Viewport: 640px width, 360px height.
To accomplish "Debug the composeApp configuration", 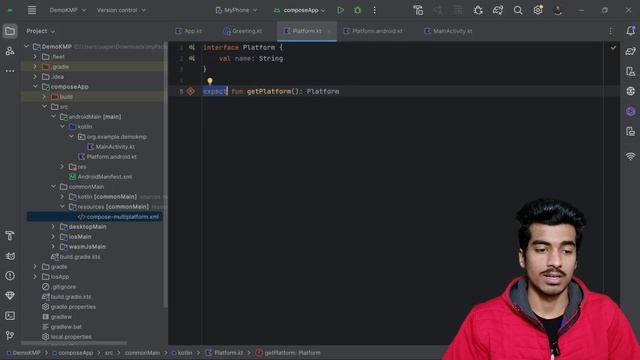I will click(x=358, y=10).
